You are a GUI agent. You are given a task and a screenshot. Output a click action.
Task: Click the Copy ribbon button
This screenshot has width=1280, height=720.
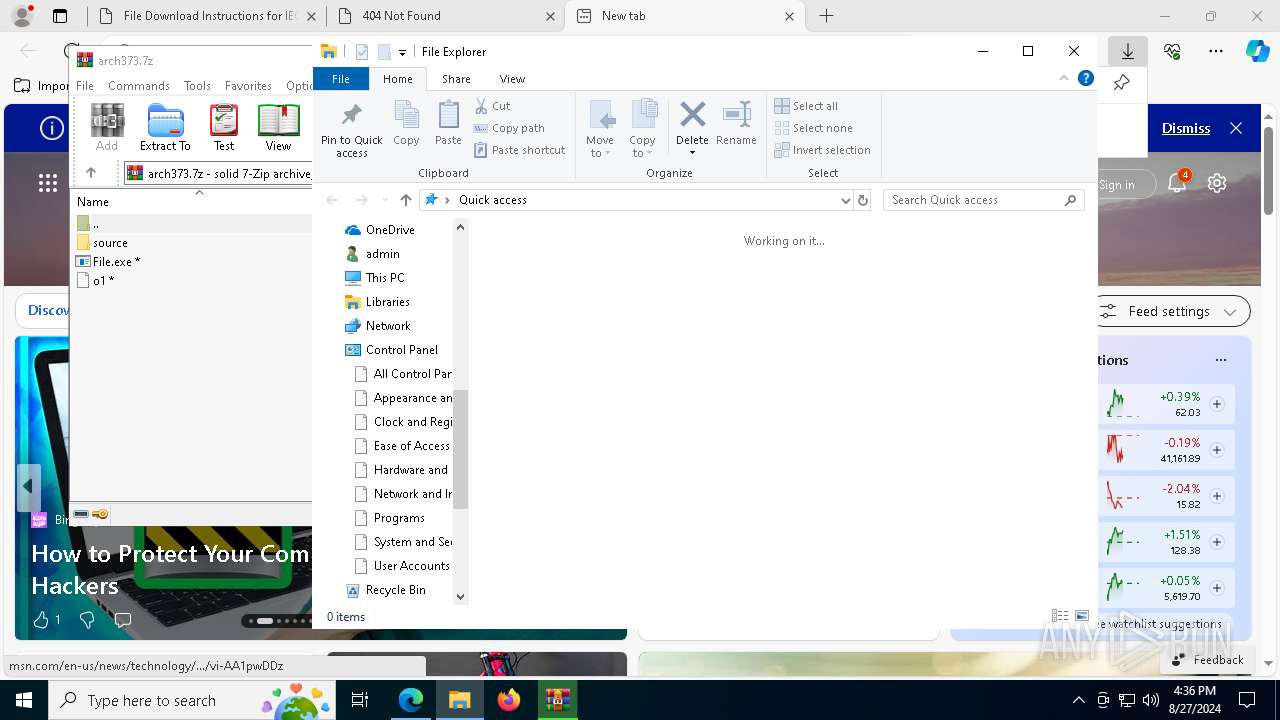pos(406,123)
